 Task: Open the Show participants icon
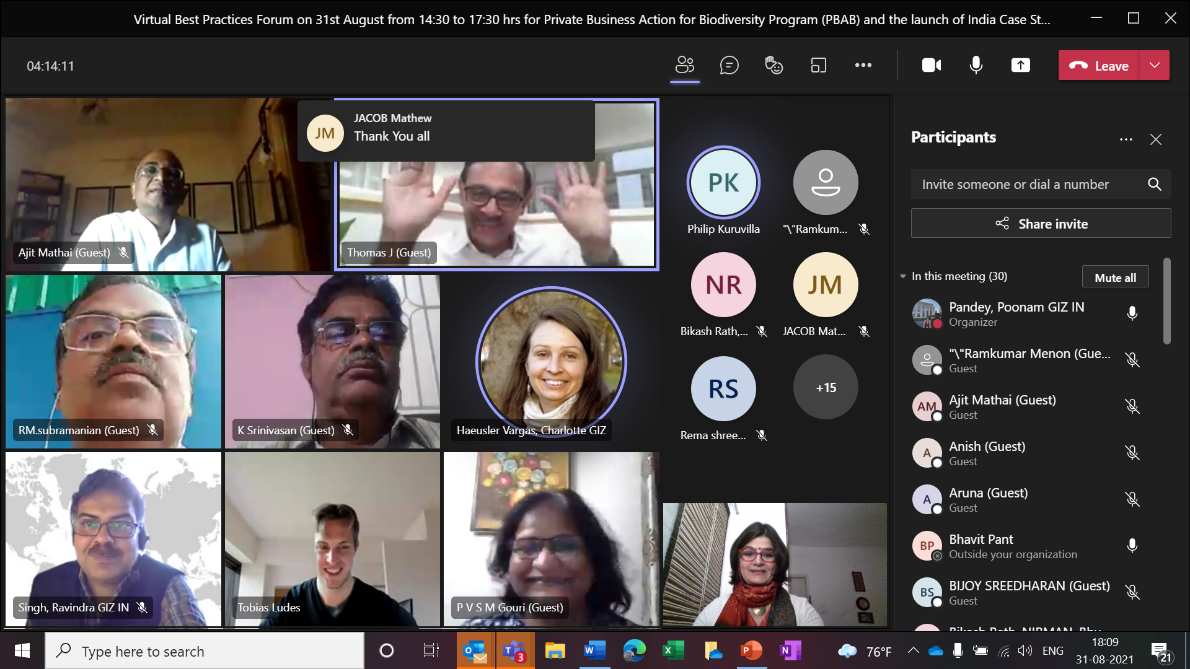(x=684, y=65)
